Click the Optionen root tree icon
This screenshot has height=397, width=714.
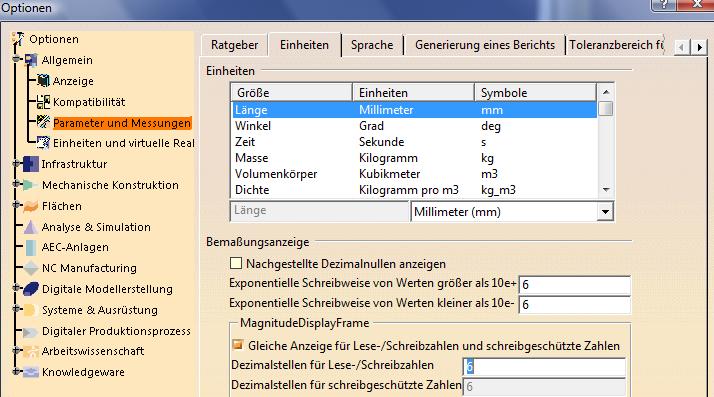coord(18,39)
